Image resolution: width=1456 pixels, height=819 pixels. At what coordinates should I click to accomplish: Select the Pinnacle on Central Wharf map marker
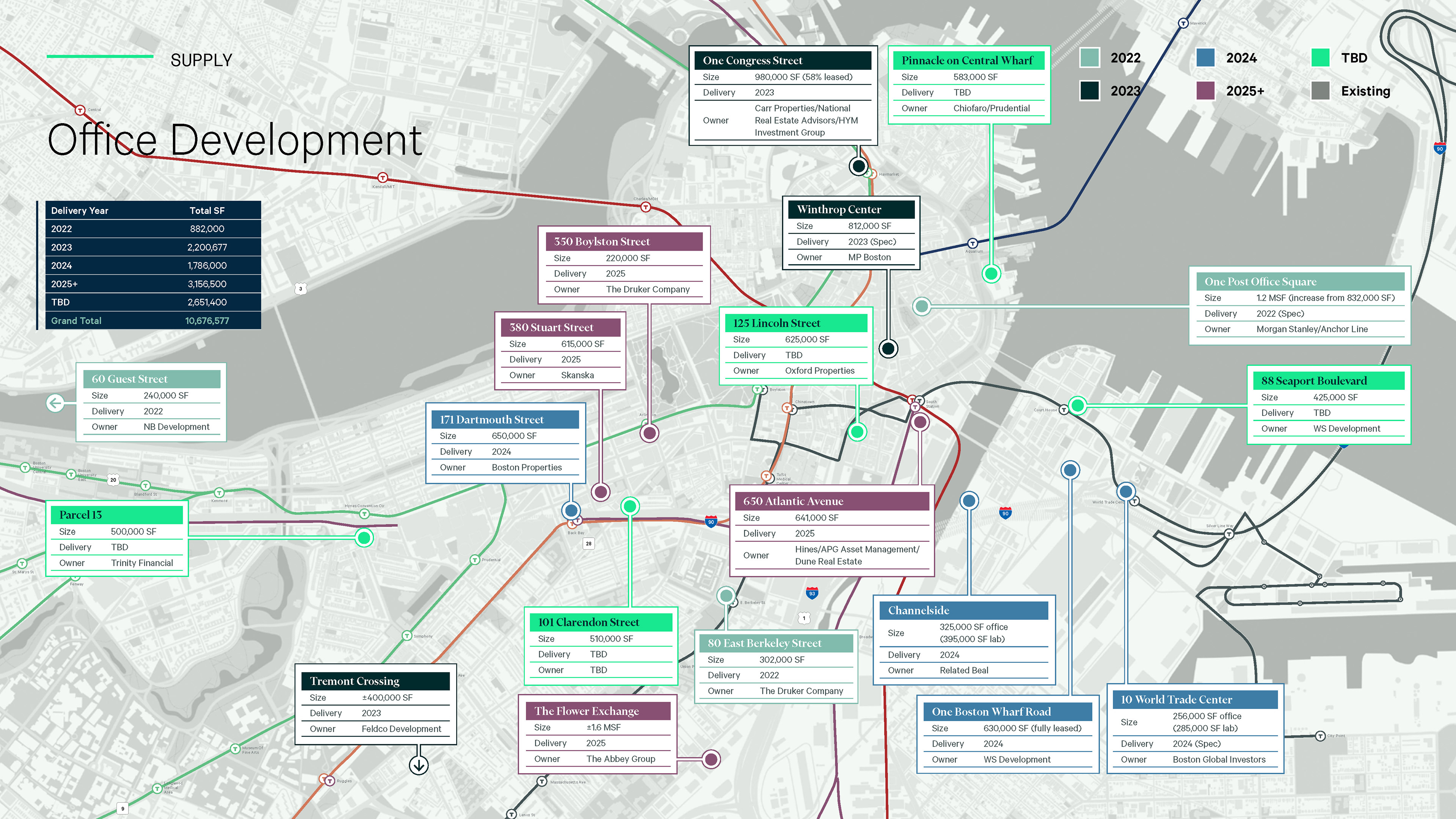click(x=991, y=273)
